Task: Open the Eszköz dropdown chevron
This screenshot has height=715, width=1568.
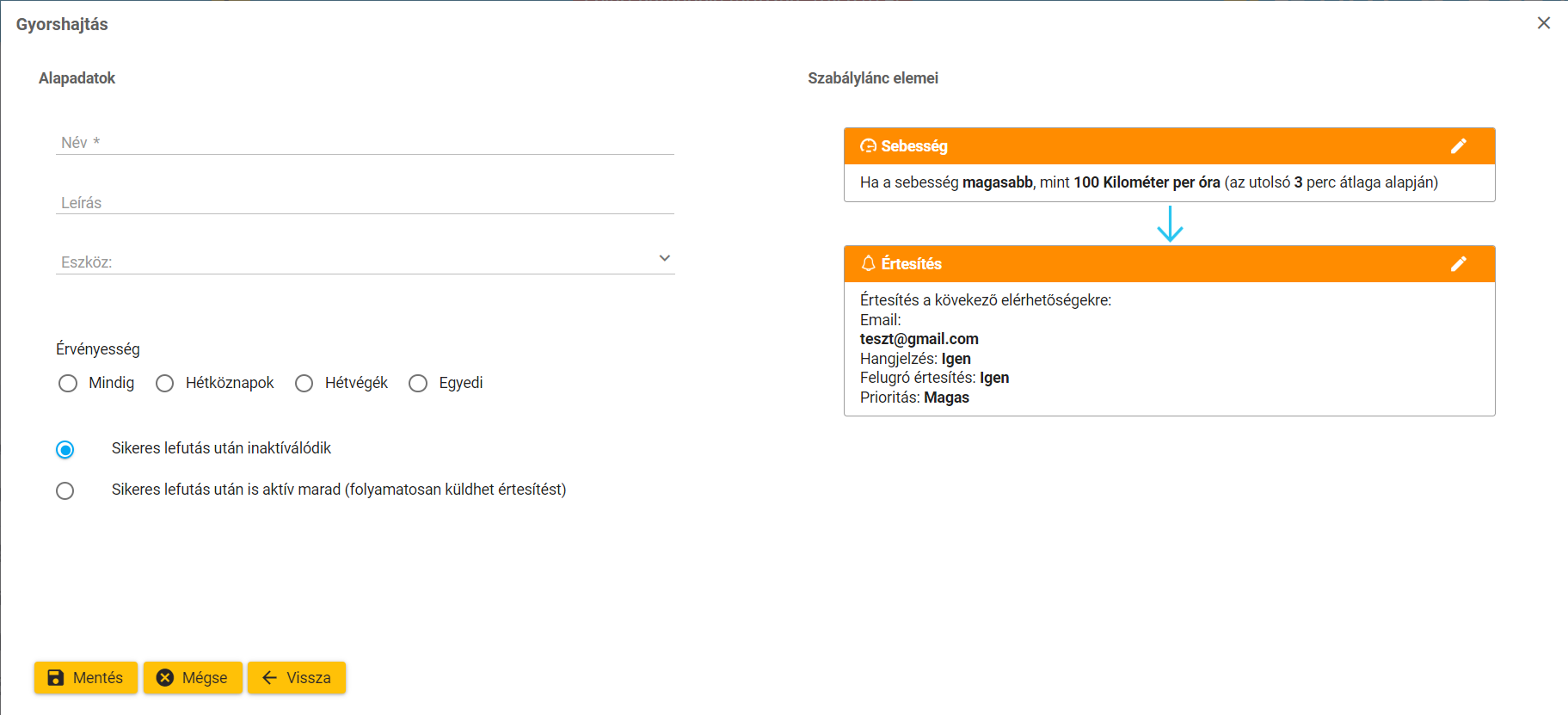Action: click(x=664, y=258)
